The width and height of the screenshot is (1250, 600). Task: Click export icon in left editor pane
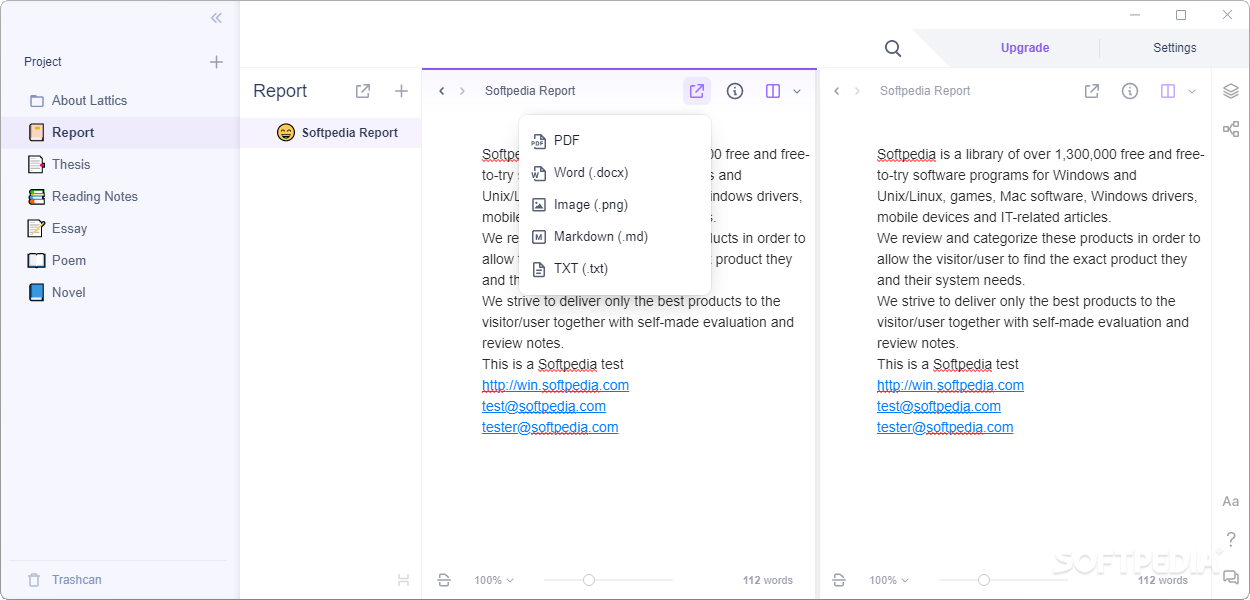click(697, 91)
